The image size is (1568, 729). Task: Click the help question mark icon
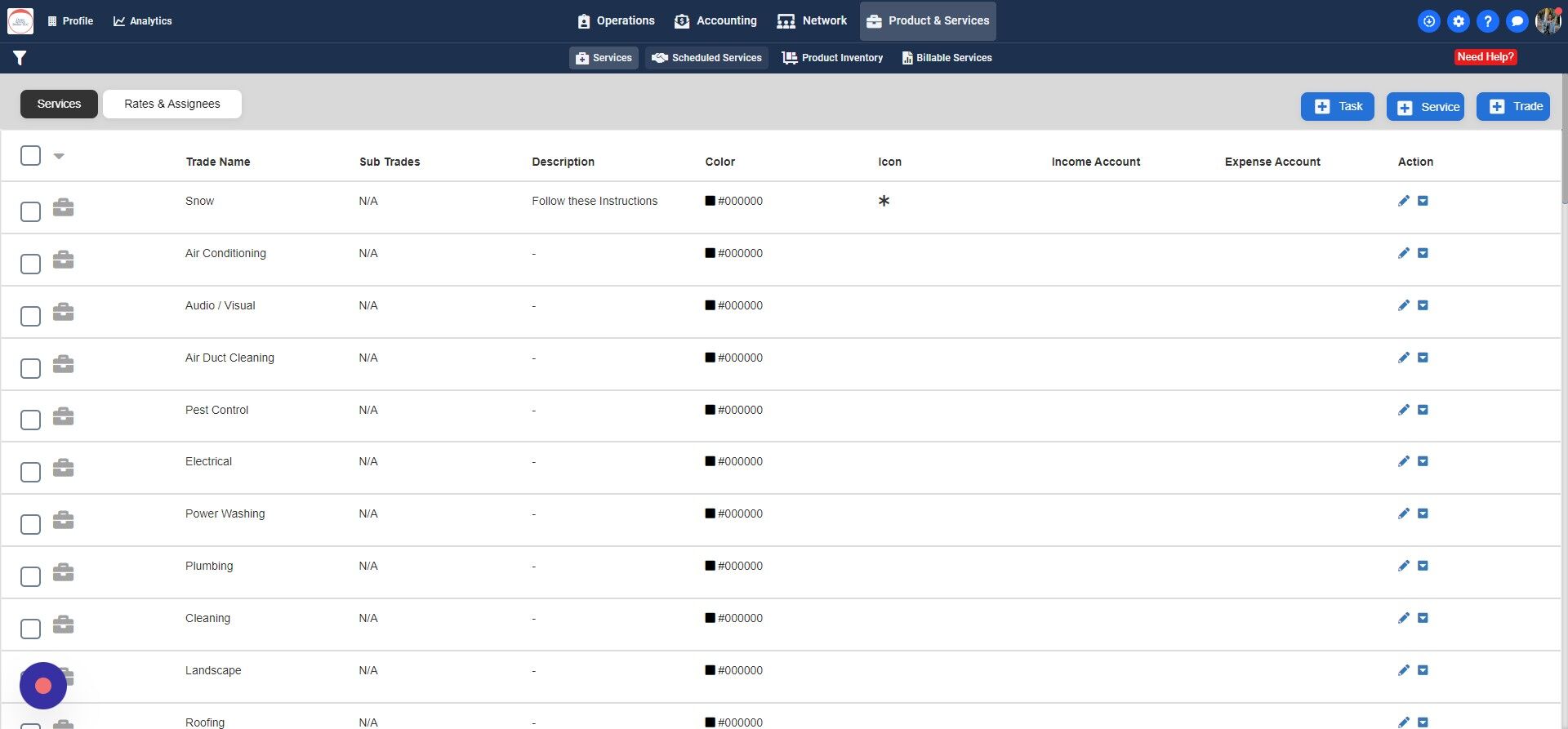[x=1488, y=21]
